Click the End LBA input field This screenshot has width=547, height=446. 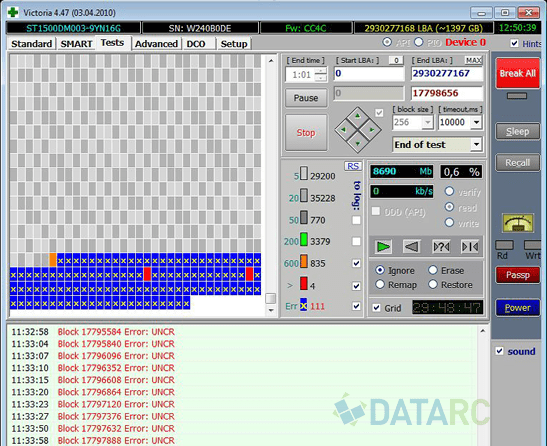click(447, 74)
